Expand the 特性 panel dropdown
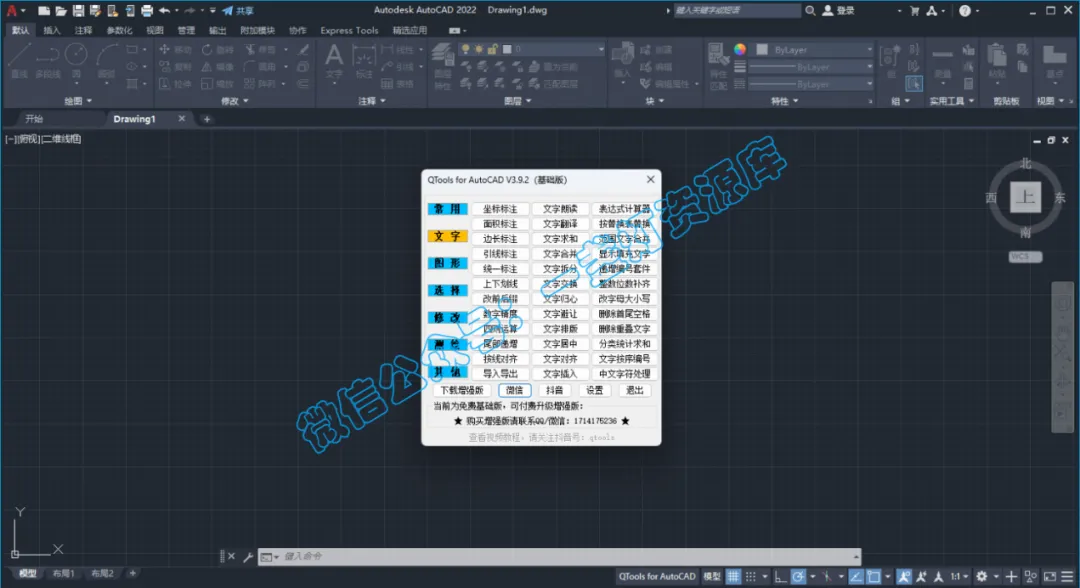 pos(785,101)
